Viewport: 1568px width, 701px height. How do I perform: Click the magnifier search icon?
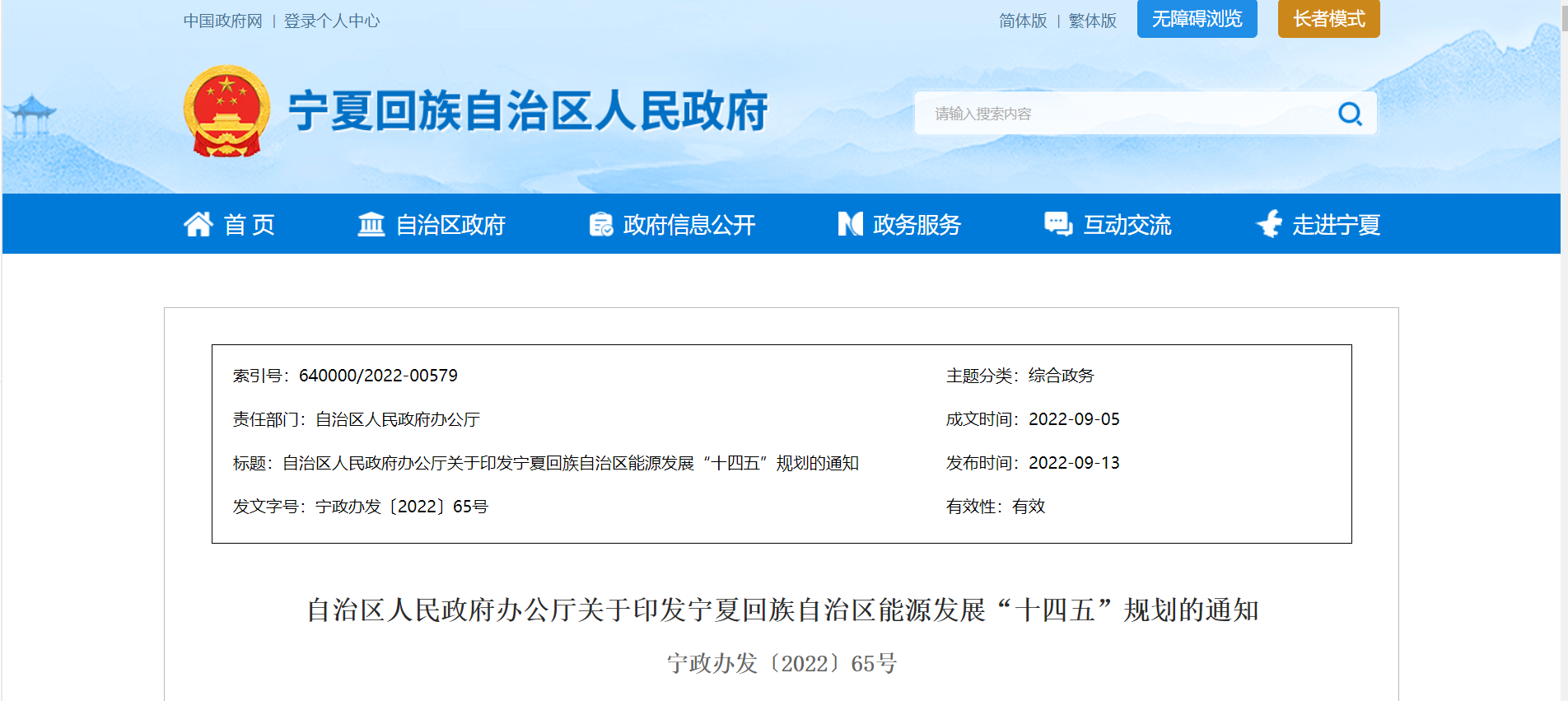1349,114
